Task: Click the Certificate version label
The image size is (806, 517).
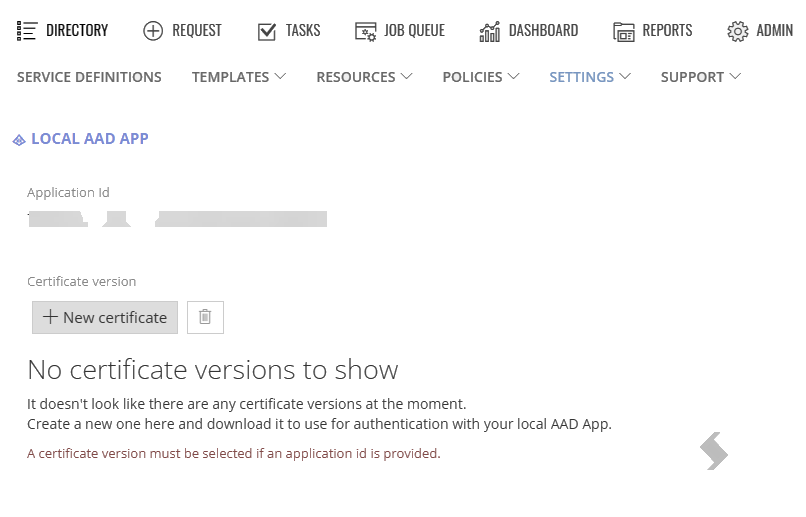Action: tap(82, 282)
